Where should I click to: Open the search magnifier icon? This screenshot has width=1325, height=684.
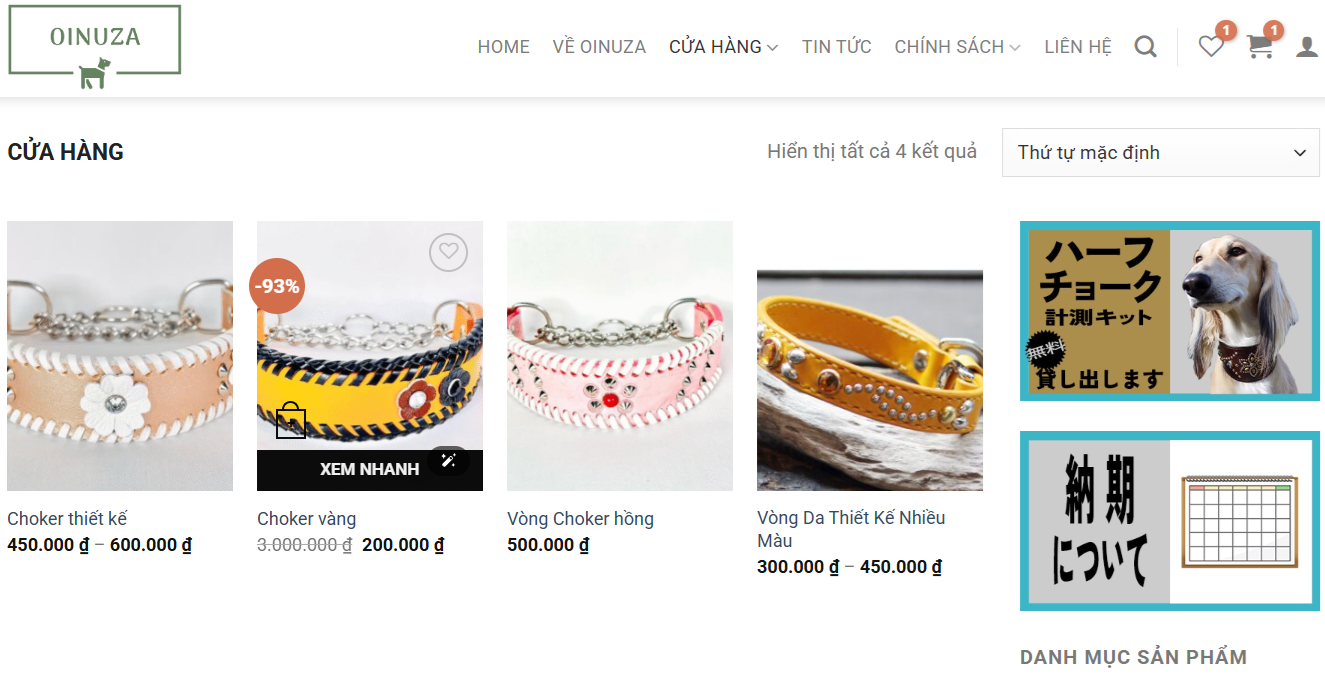pyautogui.click(x=1146, y=47)
